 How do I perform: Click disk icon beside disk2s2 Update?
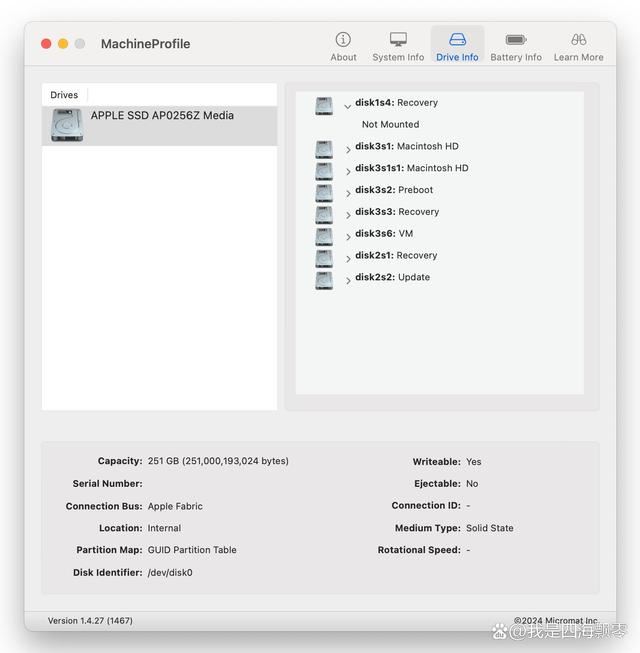tap(324, 280)
